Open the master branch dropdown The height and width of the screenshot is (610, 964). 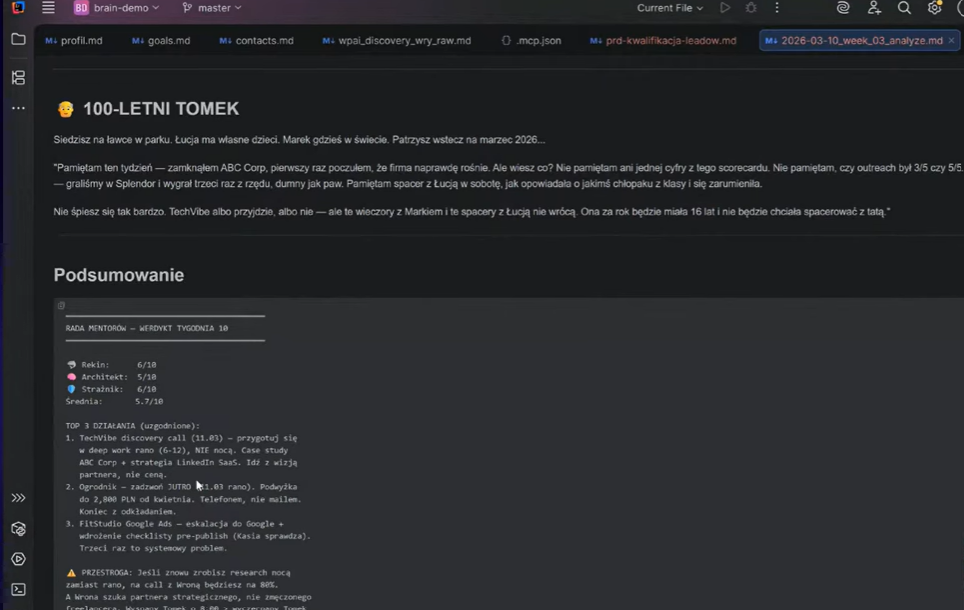(212, 8)
